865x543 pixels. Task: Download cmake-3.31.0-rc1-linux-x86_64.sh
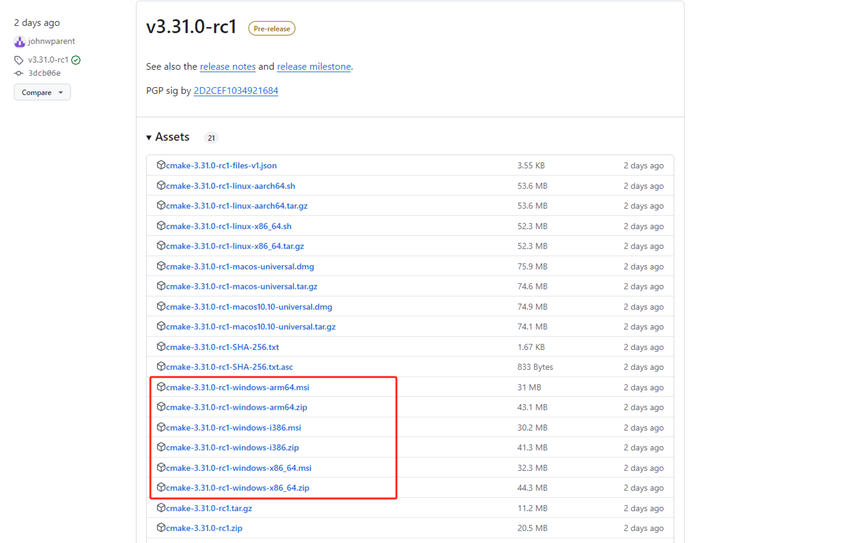click(x=228, y=226)
